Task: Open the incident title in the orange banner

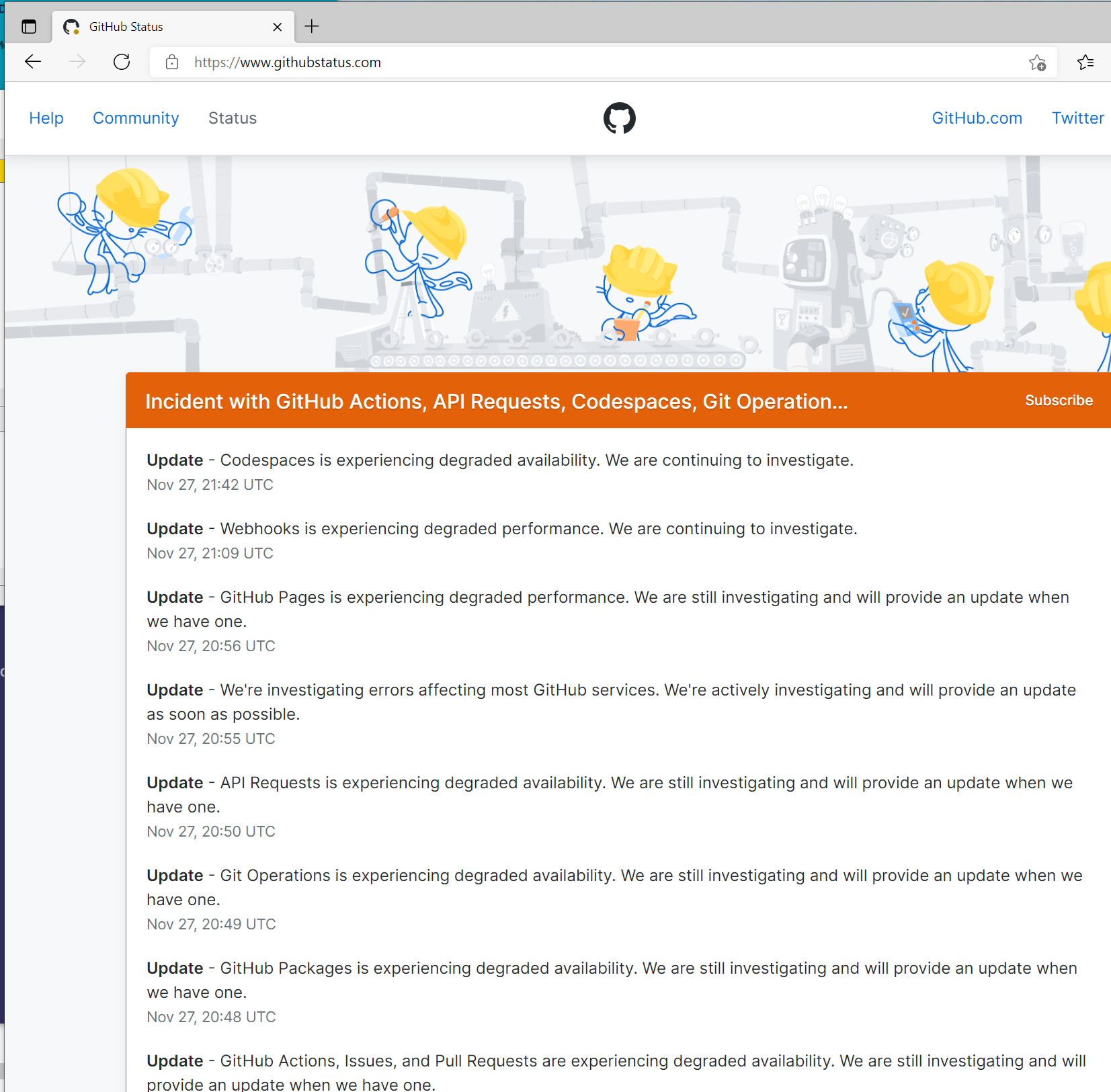Action: (497, 401)
